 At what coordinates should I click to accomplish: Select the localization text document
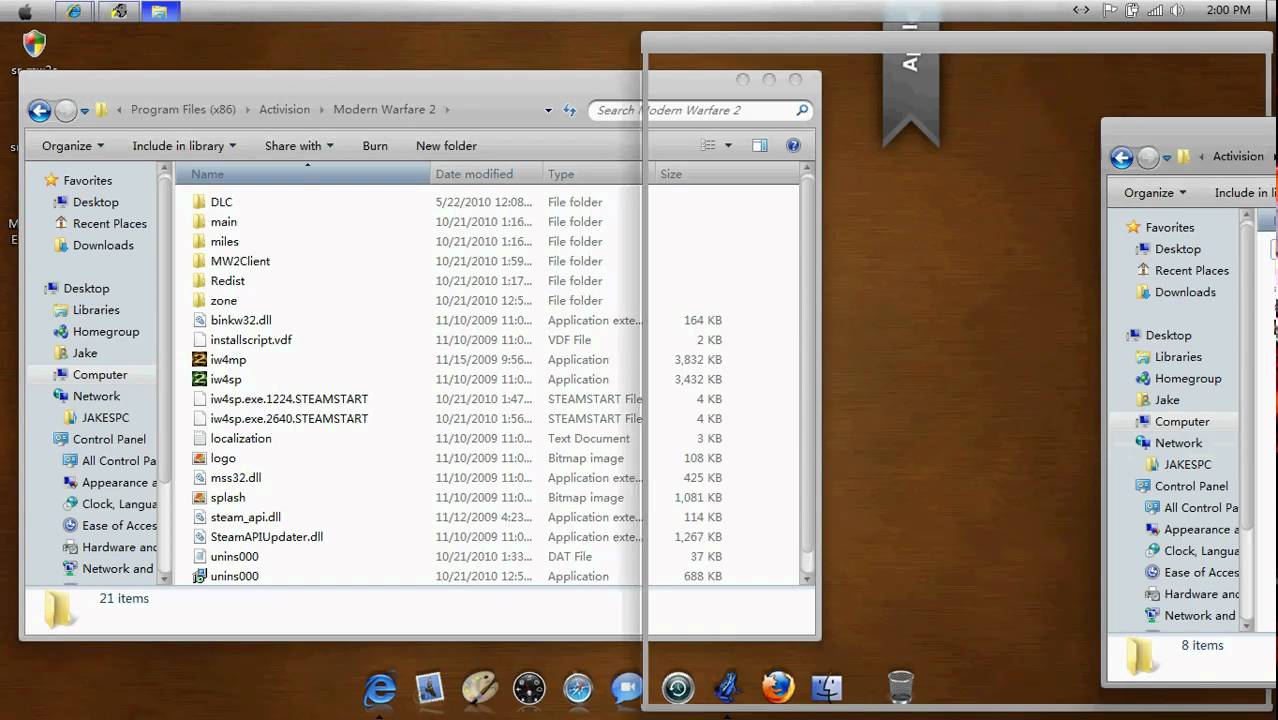pyautogui.click(x=240, y=438)
